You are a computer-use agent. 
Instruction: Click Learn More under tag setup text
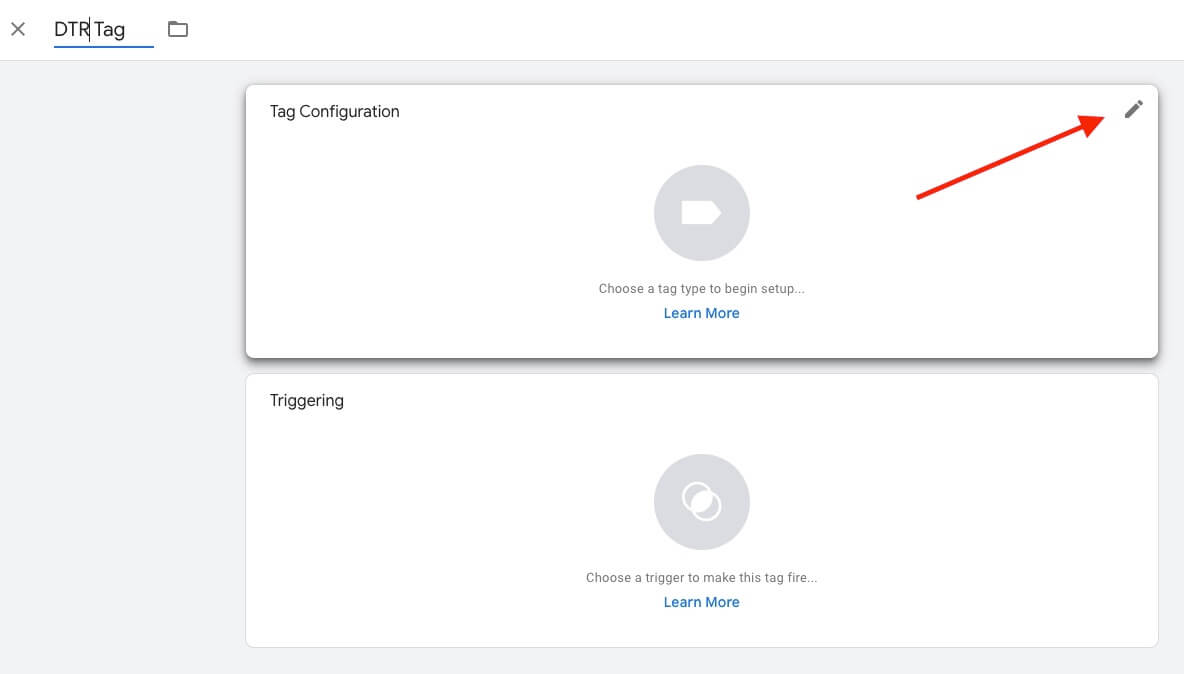(701, 312)
